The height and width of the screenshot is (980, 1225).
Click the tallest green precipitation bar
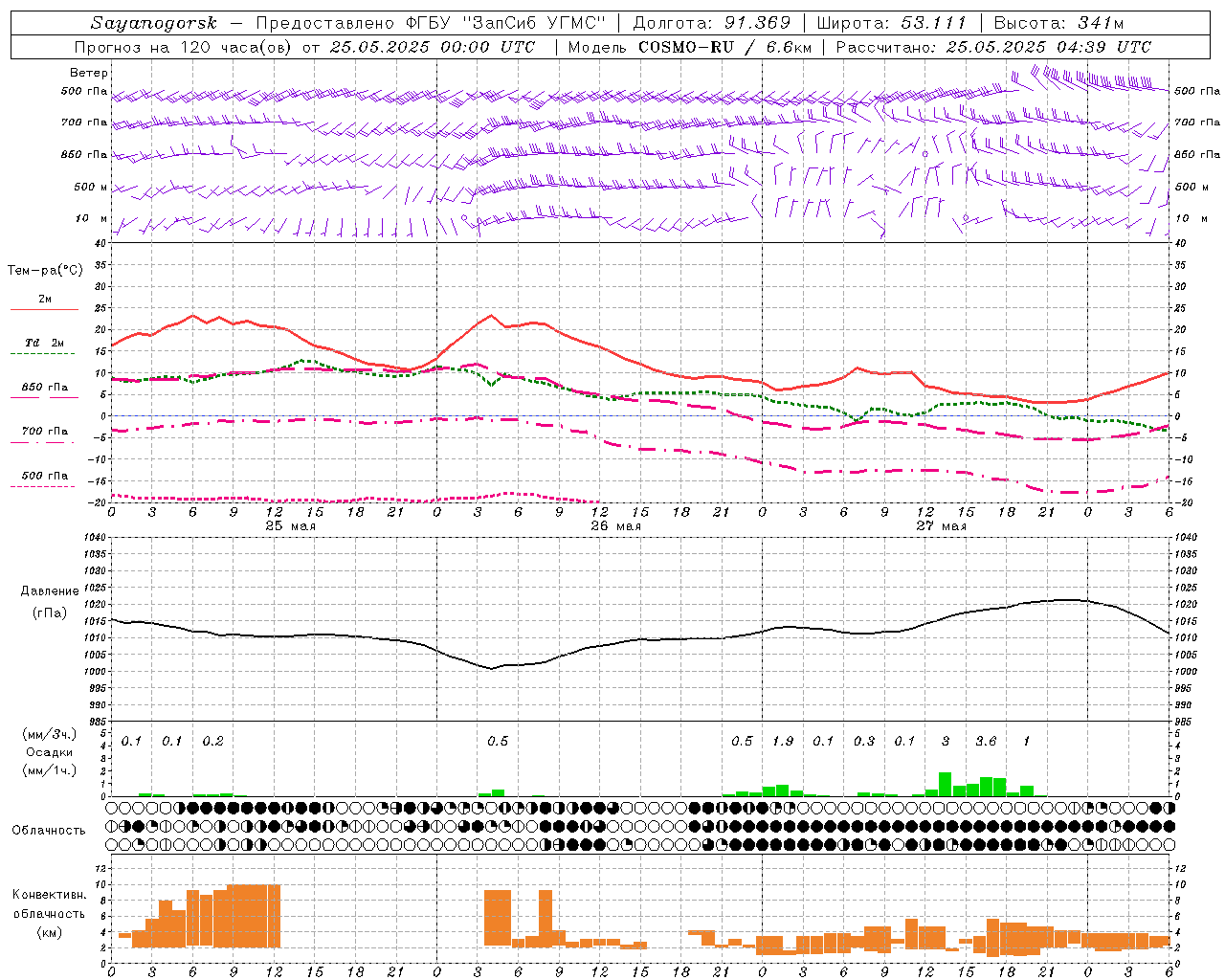point(945,784)
